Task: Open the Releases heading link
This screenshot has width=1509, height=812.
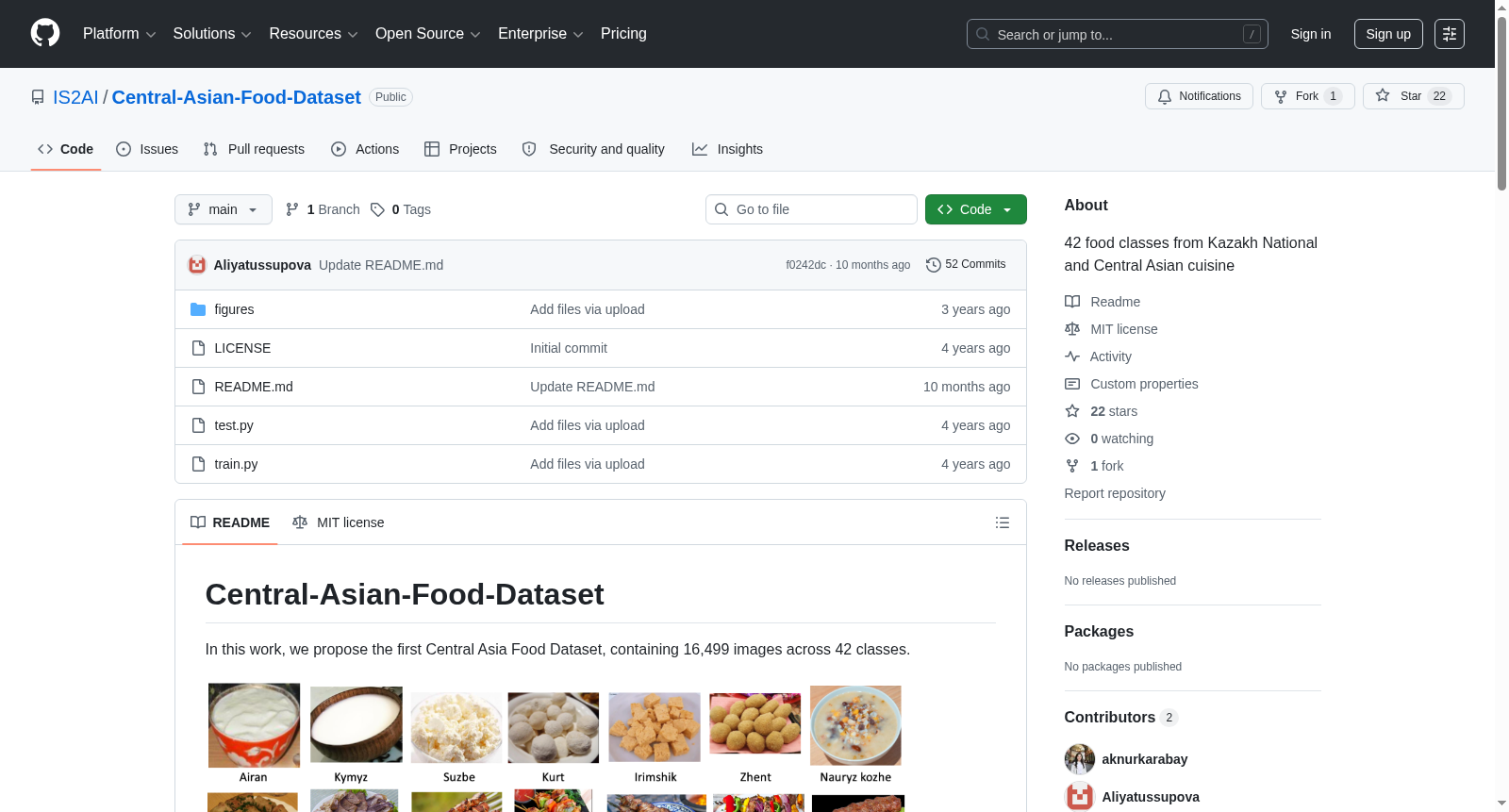Action: 1097,545
